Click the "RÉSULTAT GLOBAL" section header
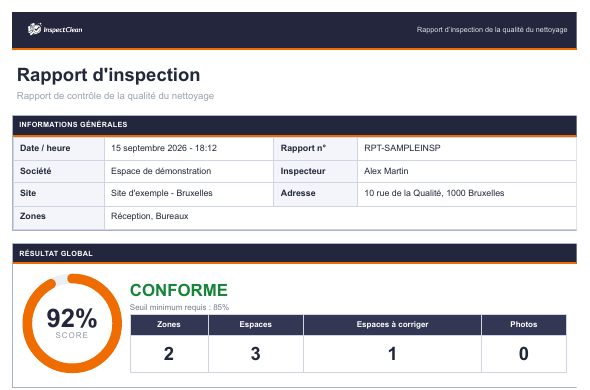This screenshot has height=390, width=590. click(294, 253)
